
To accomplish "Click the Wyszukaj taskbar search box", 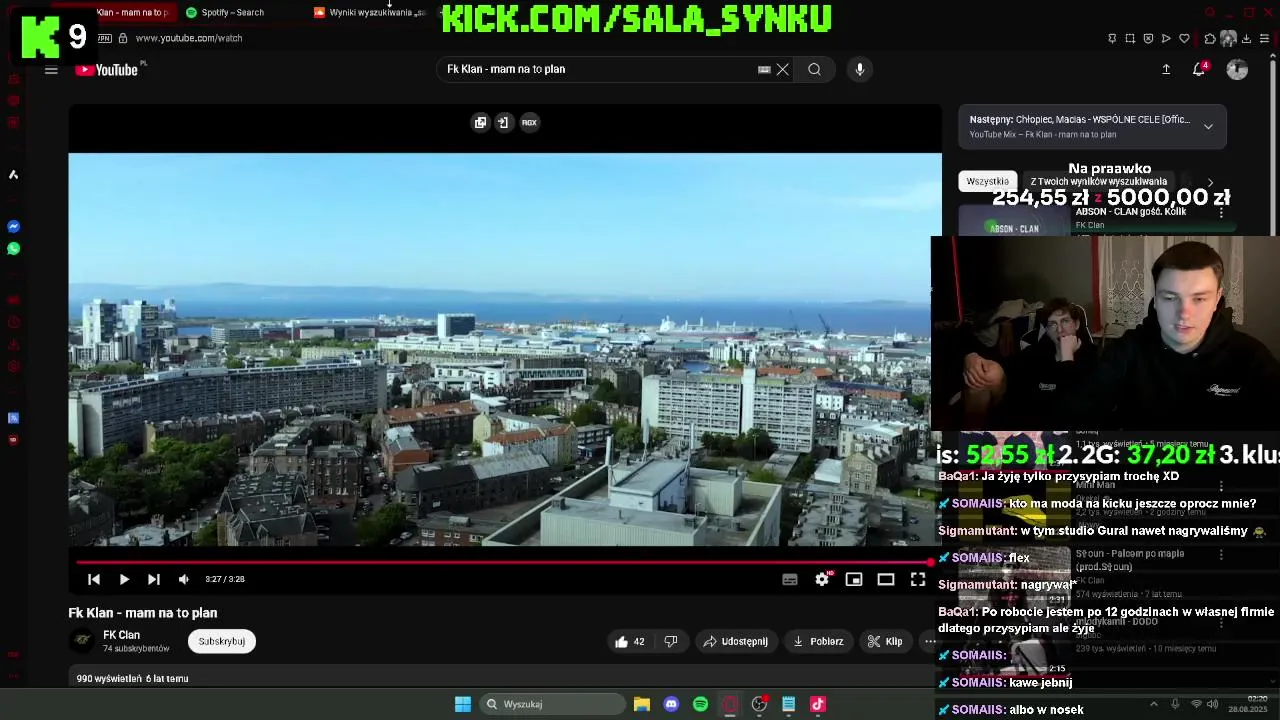I will click(x=550, y=704).
